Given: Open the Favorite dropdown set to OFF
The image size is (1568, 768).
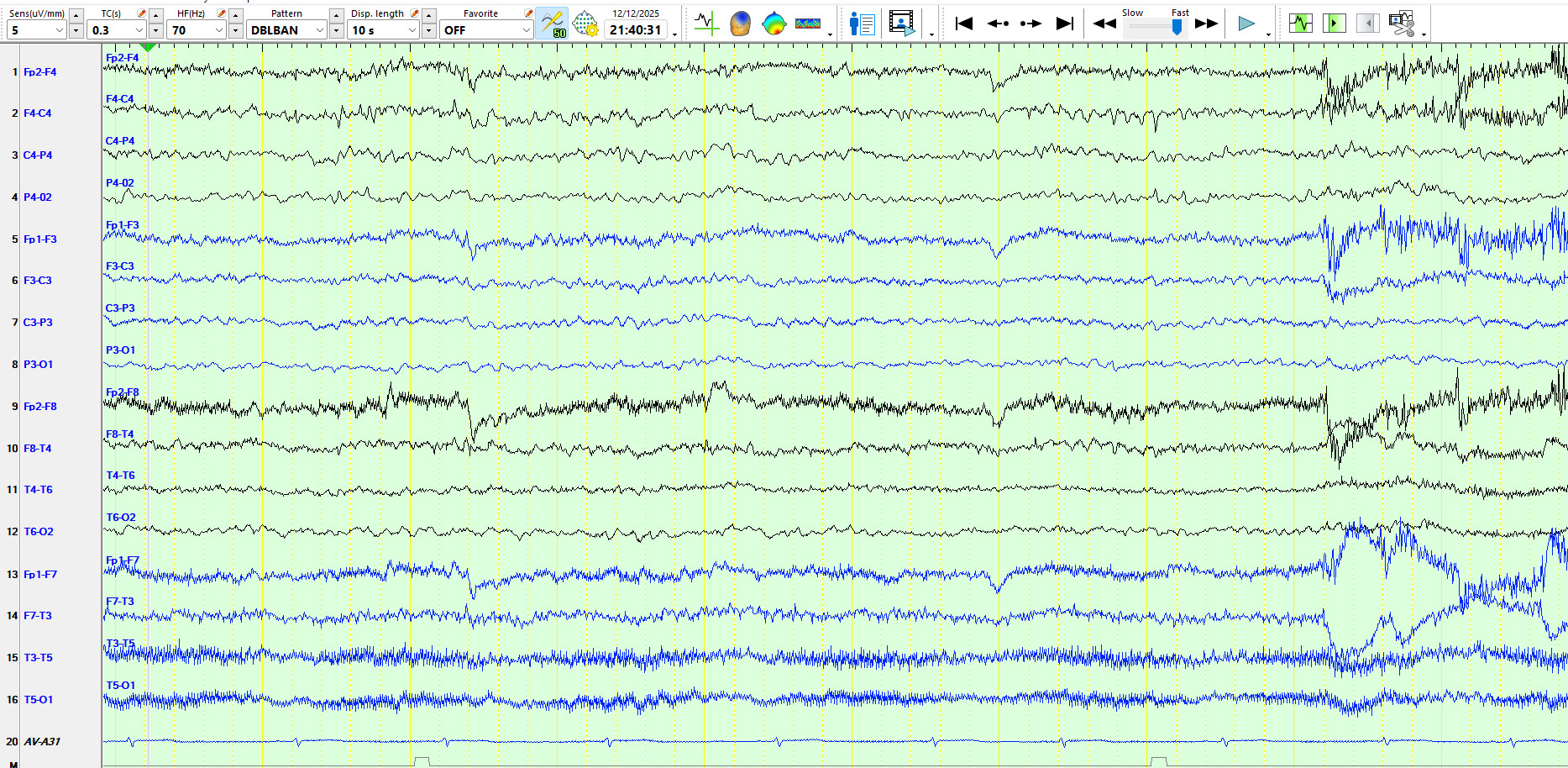Looking at the screenshot, I should (526, 30).
